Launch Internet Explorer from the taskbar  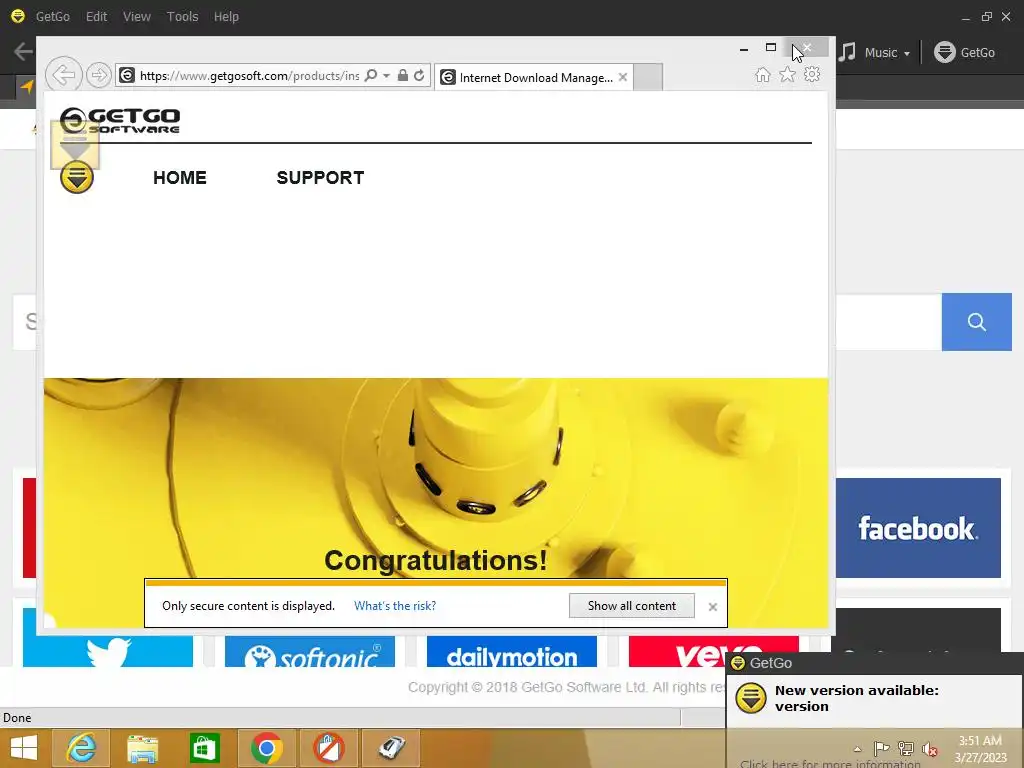click(82, 748)
